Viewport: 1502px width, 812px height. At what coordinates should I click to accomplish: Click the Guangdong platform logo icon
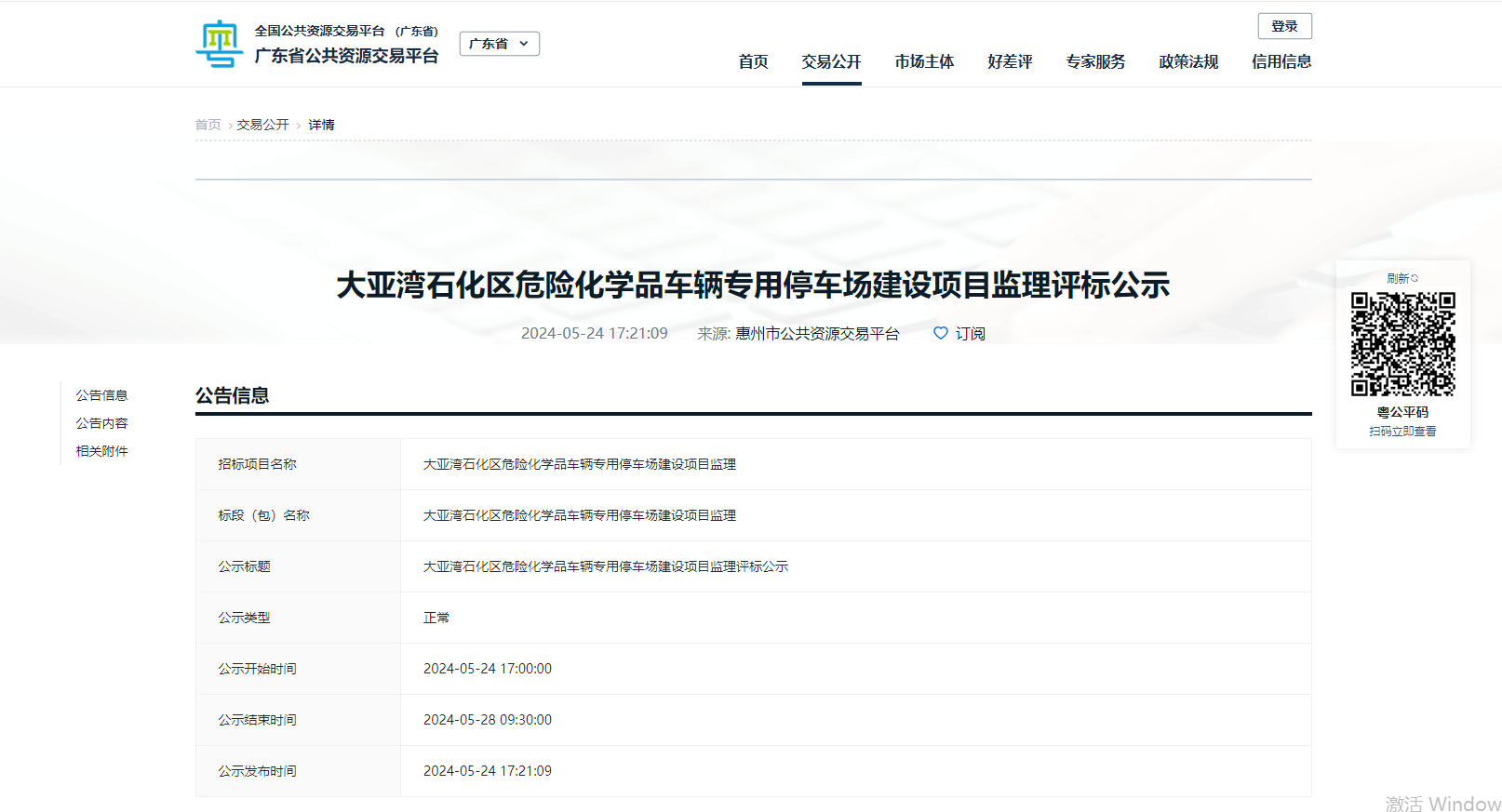coord(219,44)
